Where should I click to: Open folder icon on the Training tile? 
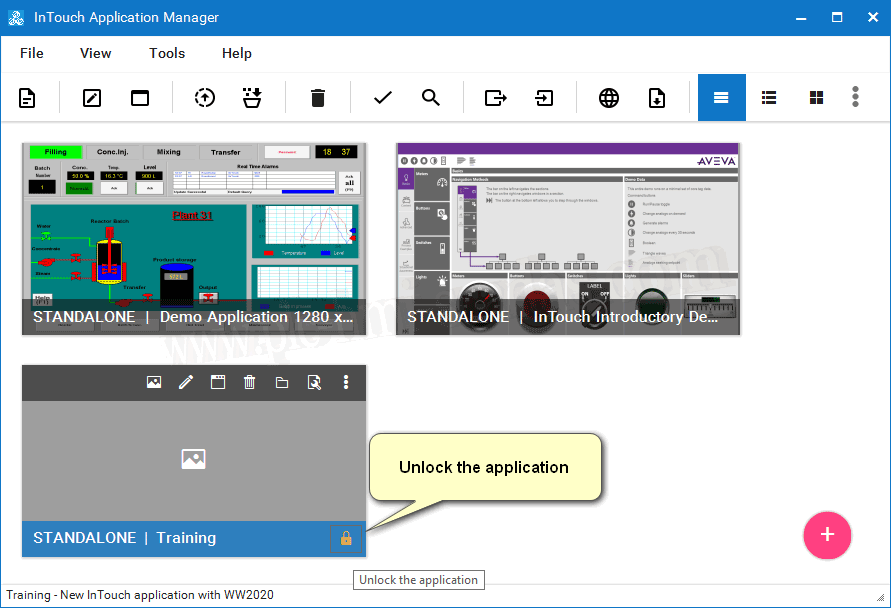(x=282, y=382)
